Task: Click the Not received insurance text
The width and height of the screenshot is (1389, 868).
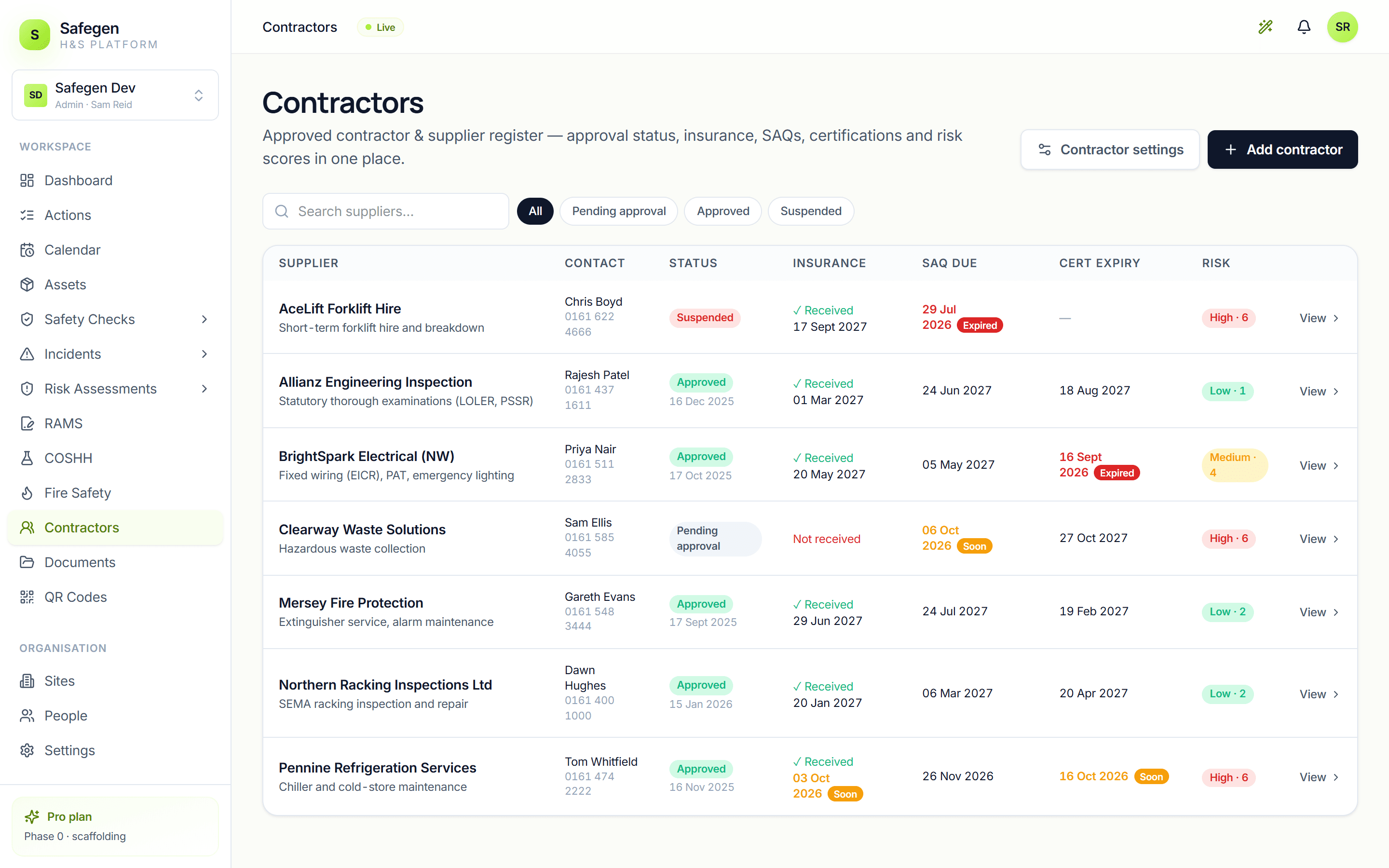Action: (827, 539)
